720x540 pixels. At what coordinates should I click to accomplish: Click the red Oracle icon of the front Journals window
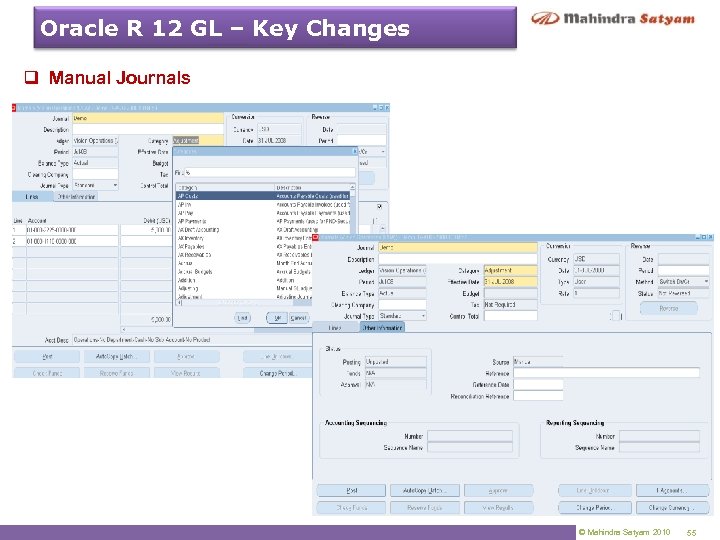pyautogui.click(x=315, y=237)
